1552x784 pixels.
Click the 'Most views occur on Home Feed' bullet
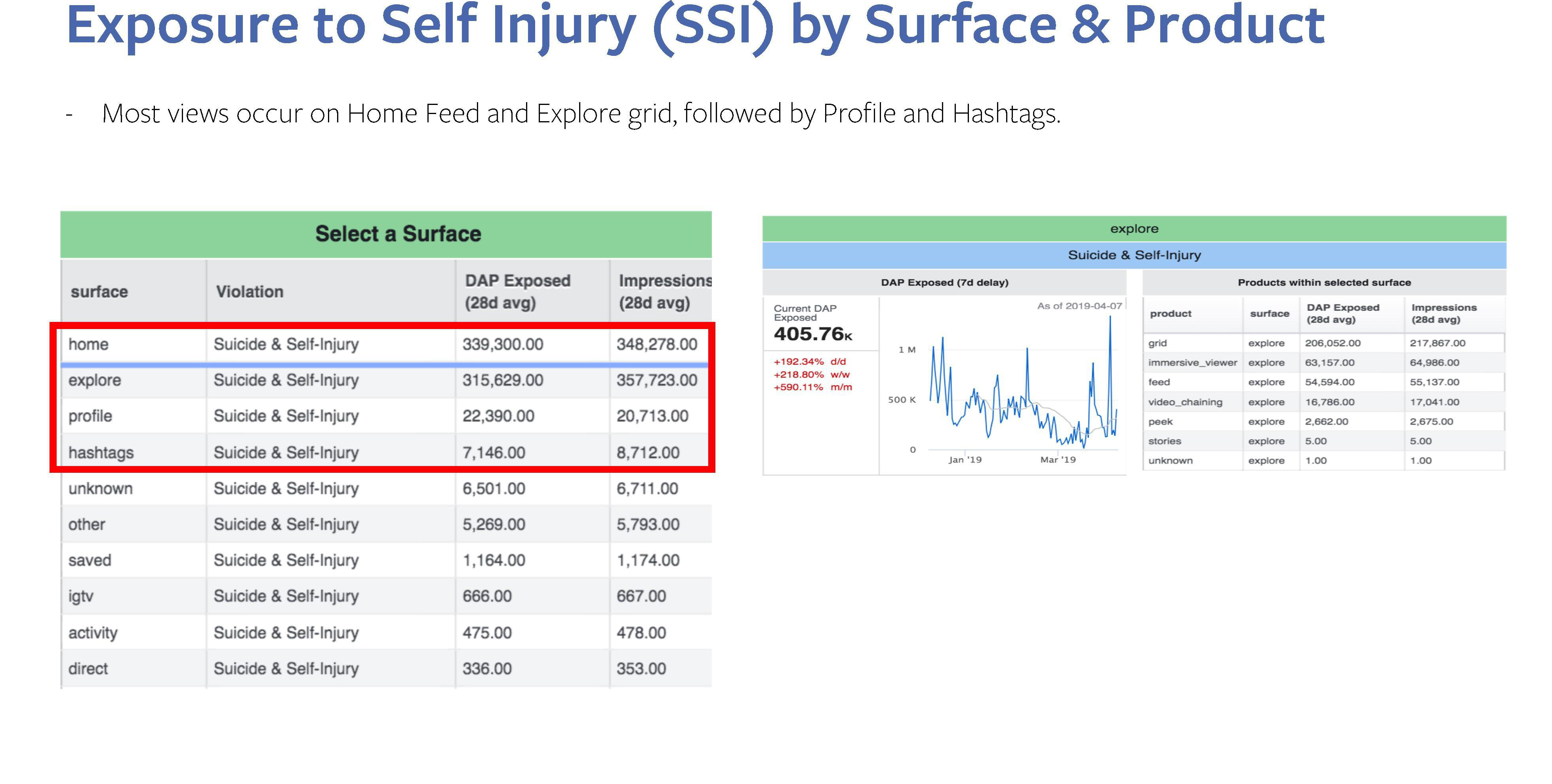click(581, 114)
